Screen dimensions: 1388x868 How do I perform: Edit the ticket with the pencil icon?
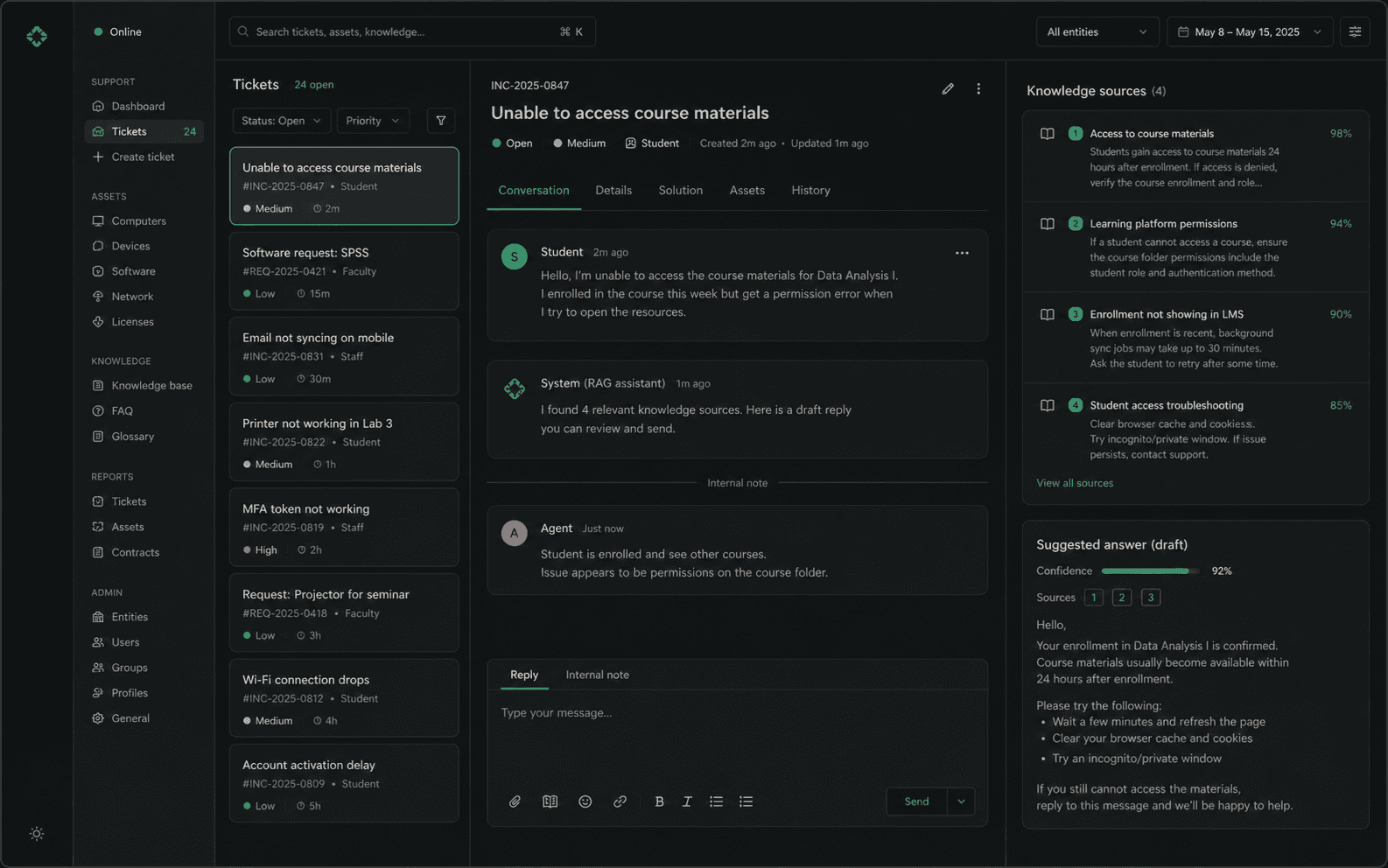click(948, 88)
